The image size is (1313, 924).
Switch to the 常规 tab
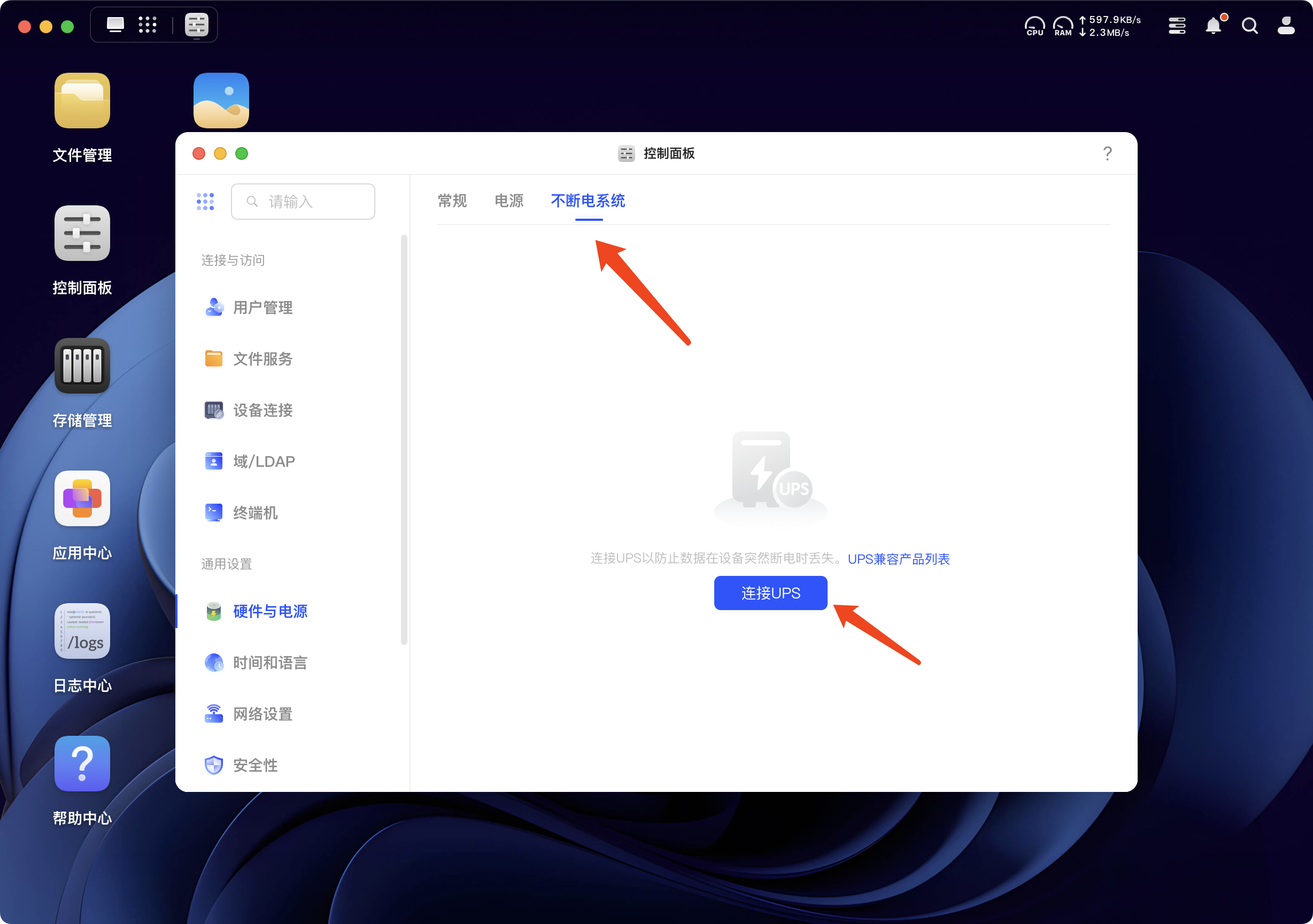(x=452, y=201)
